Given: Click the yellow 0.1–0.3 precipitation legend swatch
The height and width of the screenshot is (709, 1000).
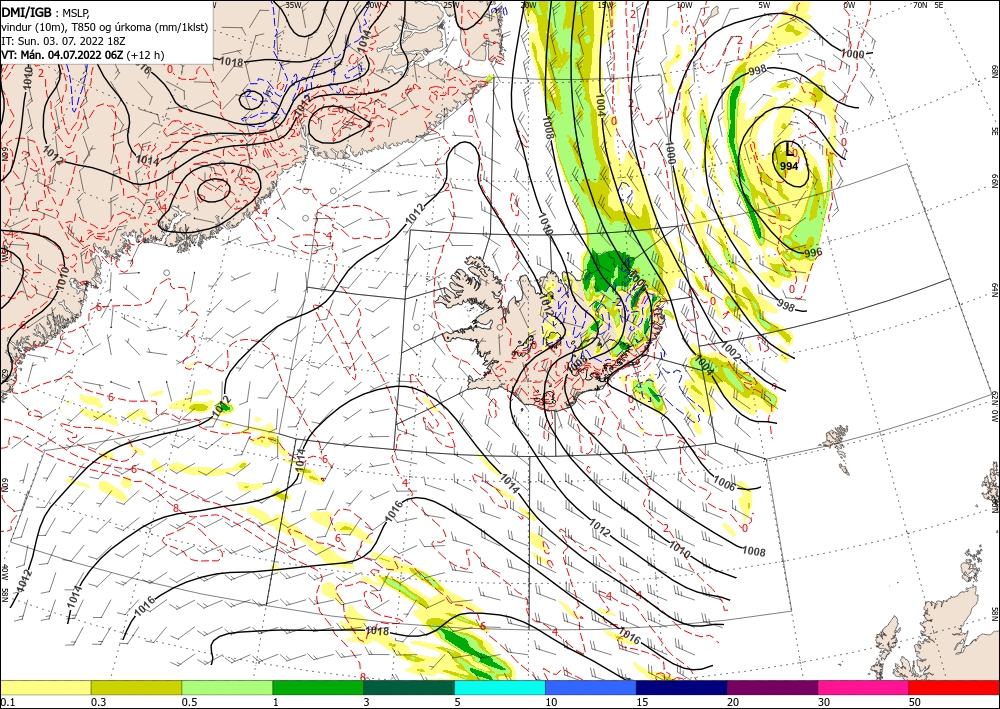Looking at the screenshot, I should (x=45, y=687).
